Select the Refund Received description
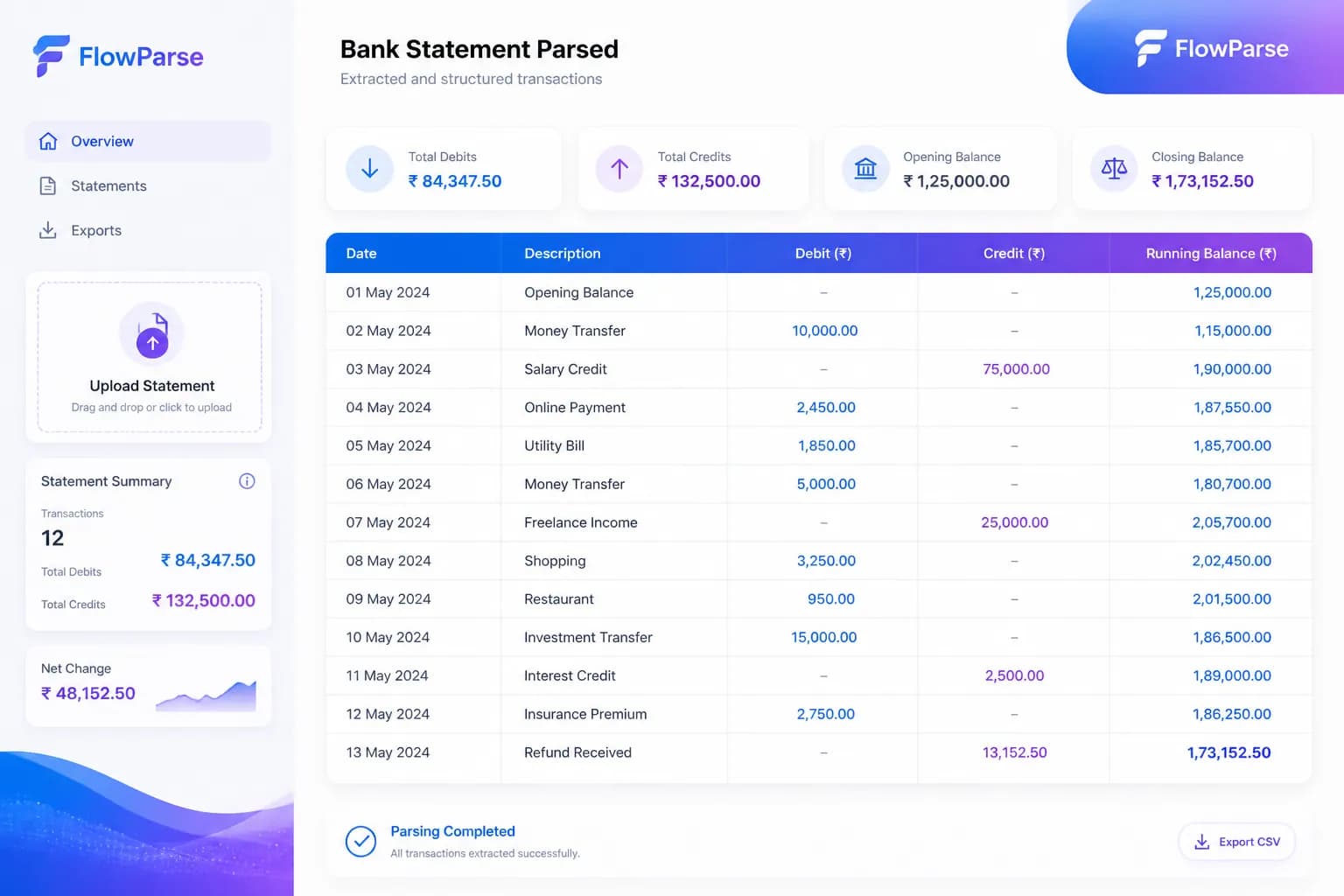Image resolution: width=1344 pixels, height=896 pixels. point(577,752)
